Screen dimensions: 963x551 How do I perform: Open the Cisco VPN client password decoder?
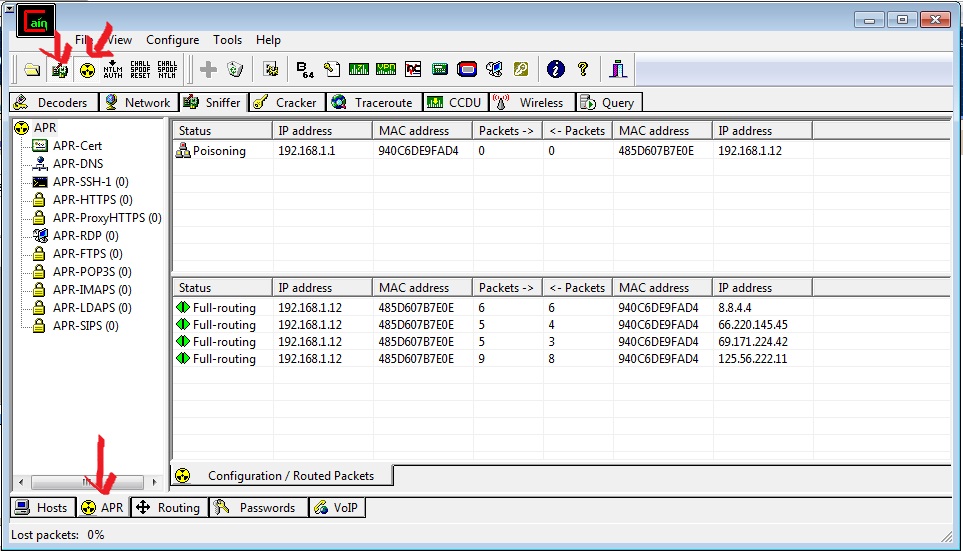pyautogui.click(x=386, y=69)
